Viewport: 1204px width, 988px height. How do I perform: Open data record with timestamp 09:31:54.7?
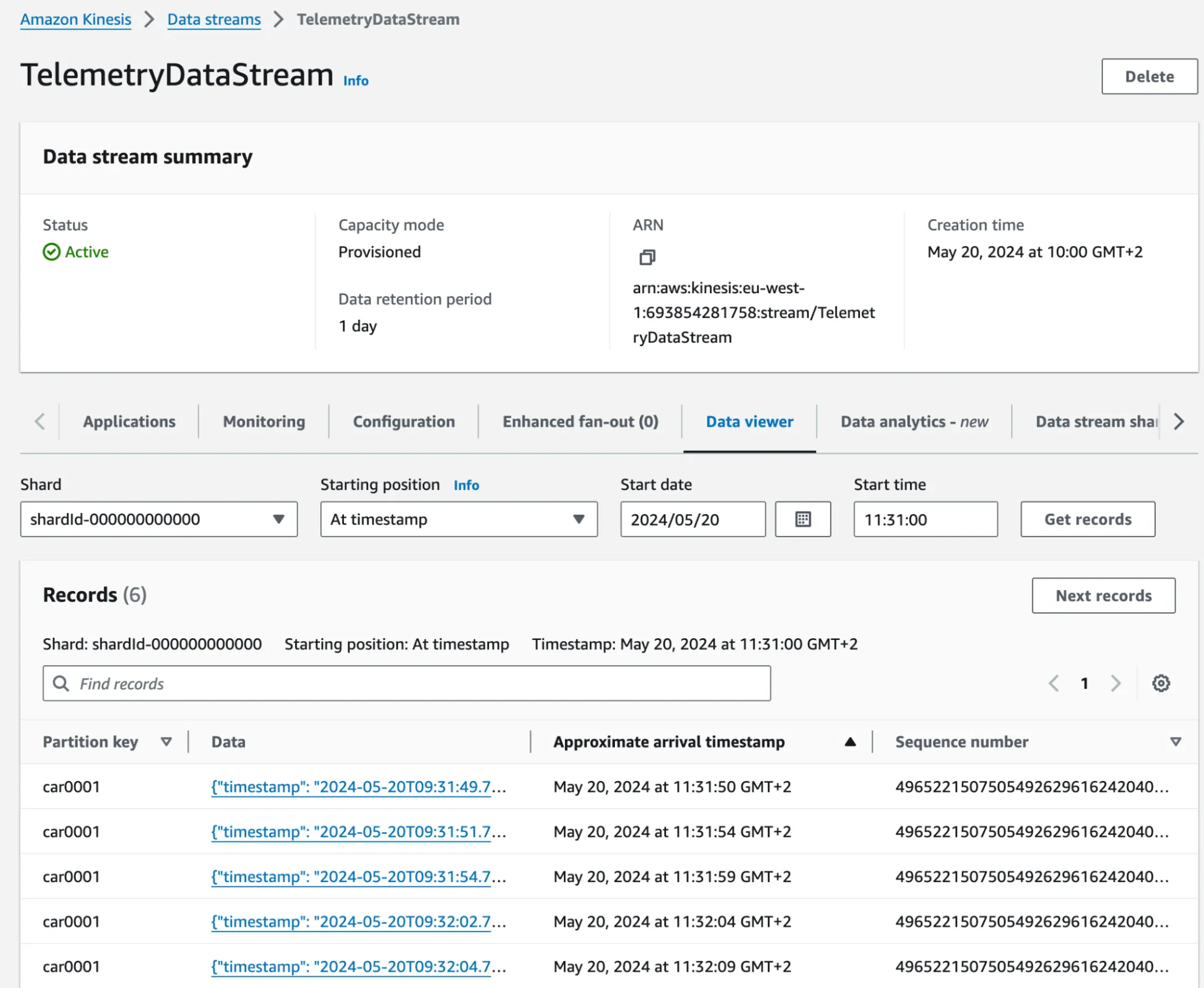[x=358, y=877]
